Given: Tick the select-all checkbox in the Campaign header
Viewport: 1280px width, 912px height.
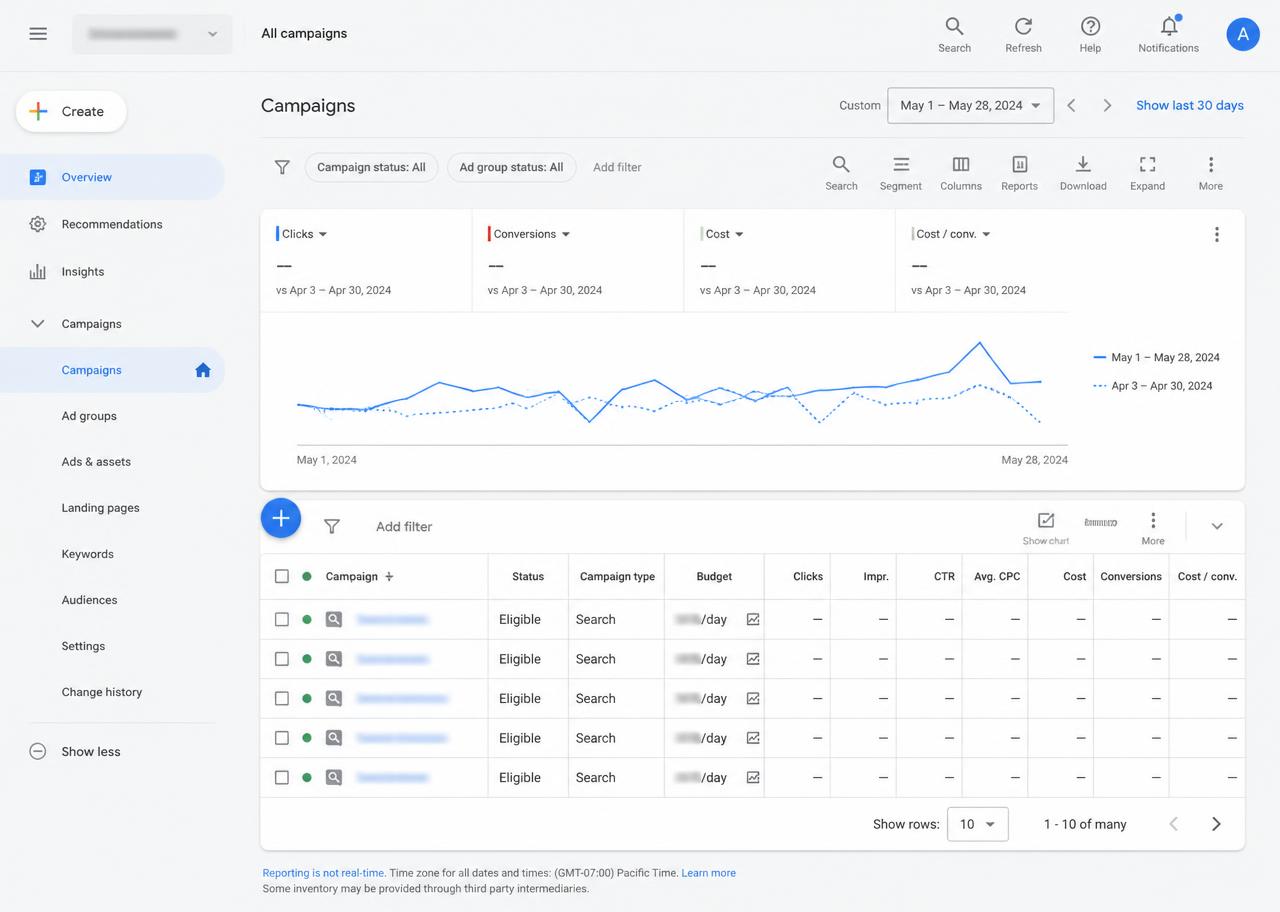Looking at the screenshot, I should click(x=282, y=576).
